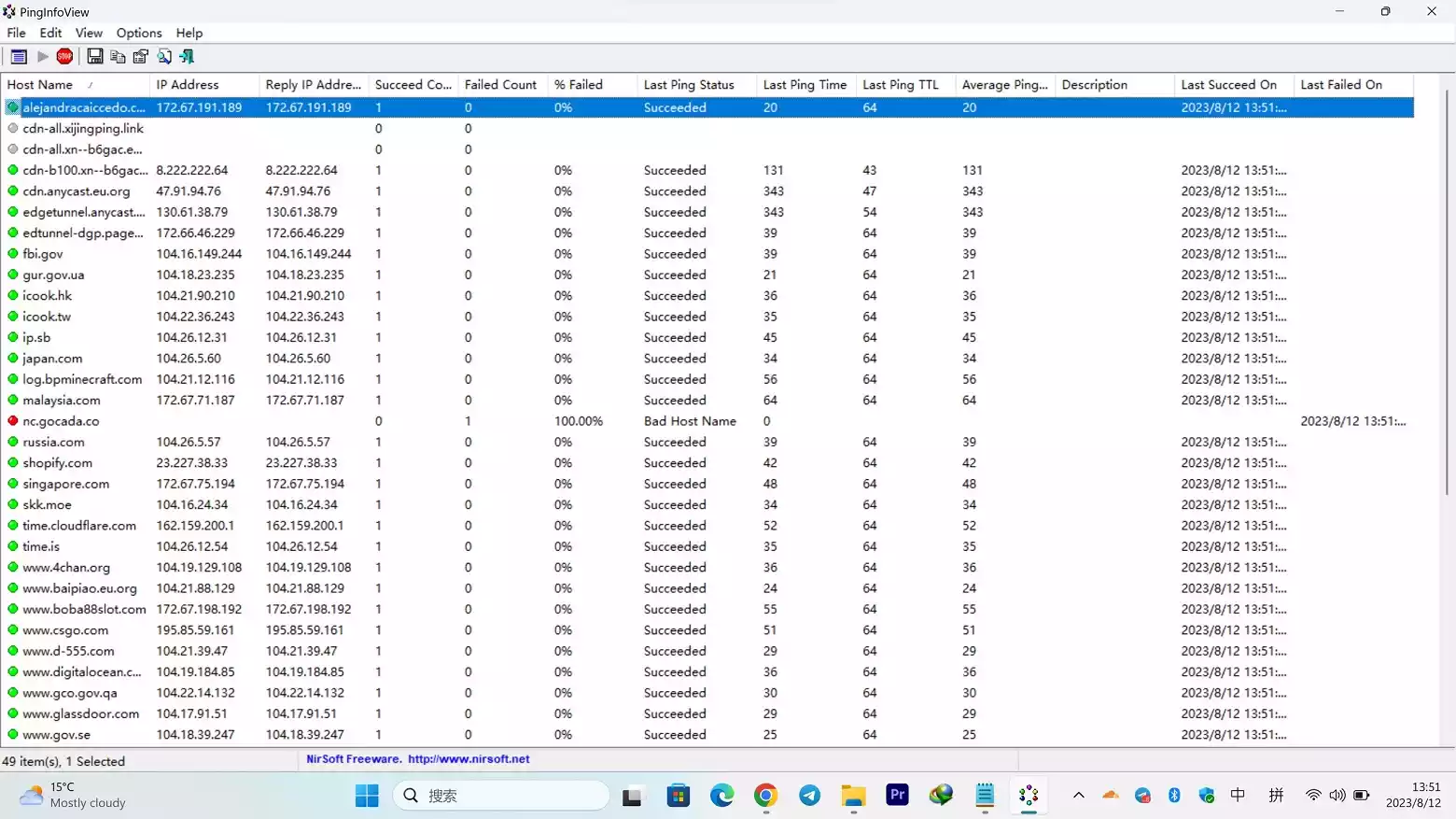The width and height of the screenshot is (1456, 819).
Task: Open Telegram from the taskbar
Action: [809, 796]
